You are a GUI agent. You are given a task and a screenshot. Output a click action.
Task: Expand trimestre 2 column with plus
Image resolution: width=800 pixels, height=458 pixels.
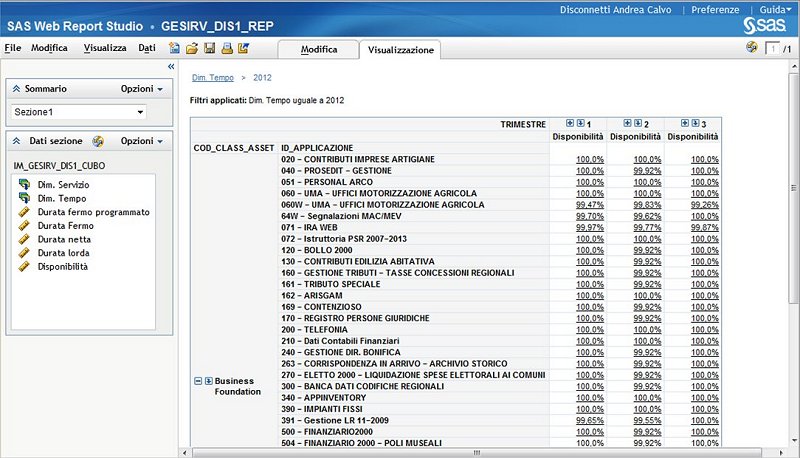[628, 123]
